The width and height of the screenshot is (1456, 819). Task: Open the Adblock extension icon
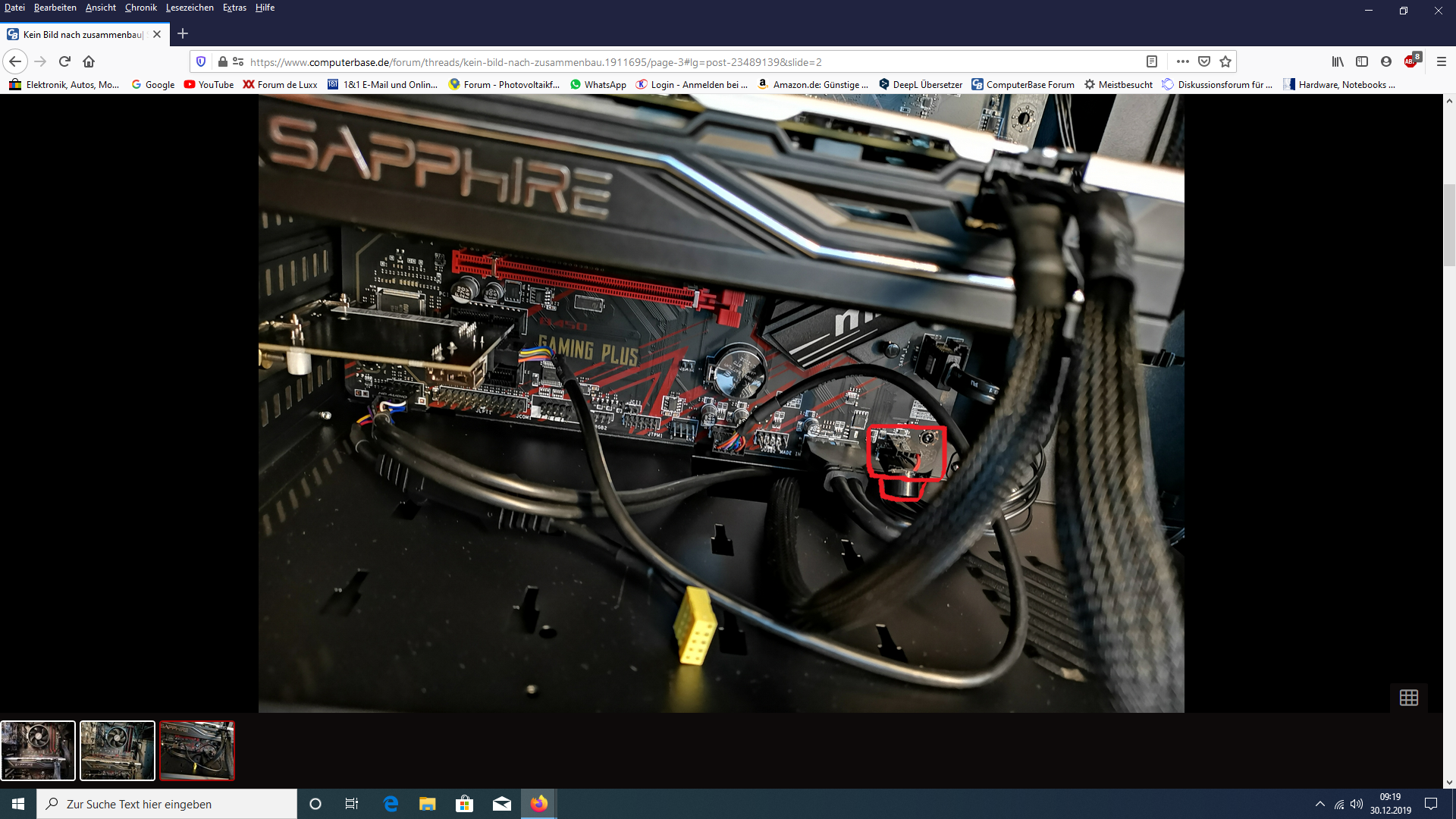coord(1411,61)
